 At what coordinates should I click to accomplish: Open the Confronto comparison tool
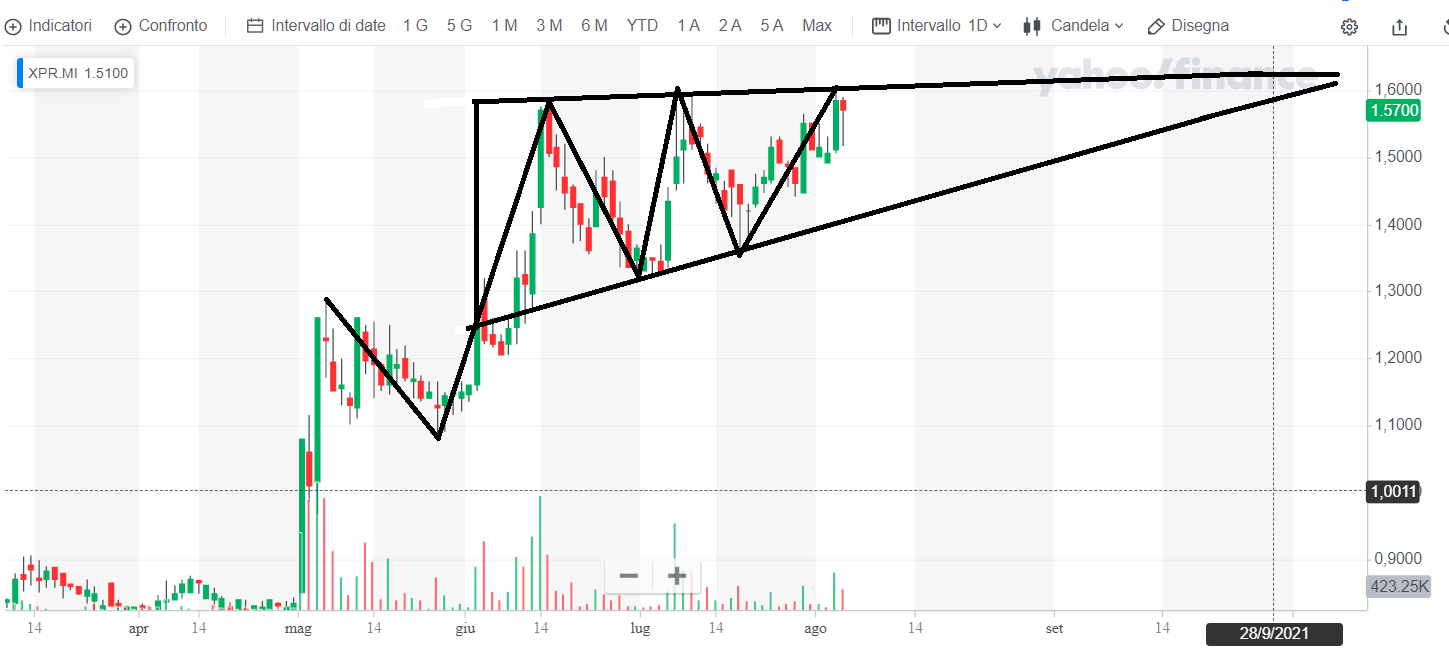click(161, 26)
